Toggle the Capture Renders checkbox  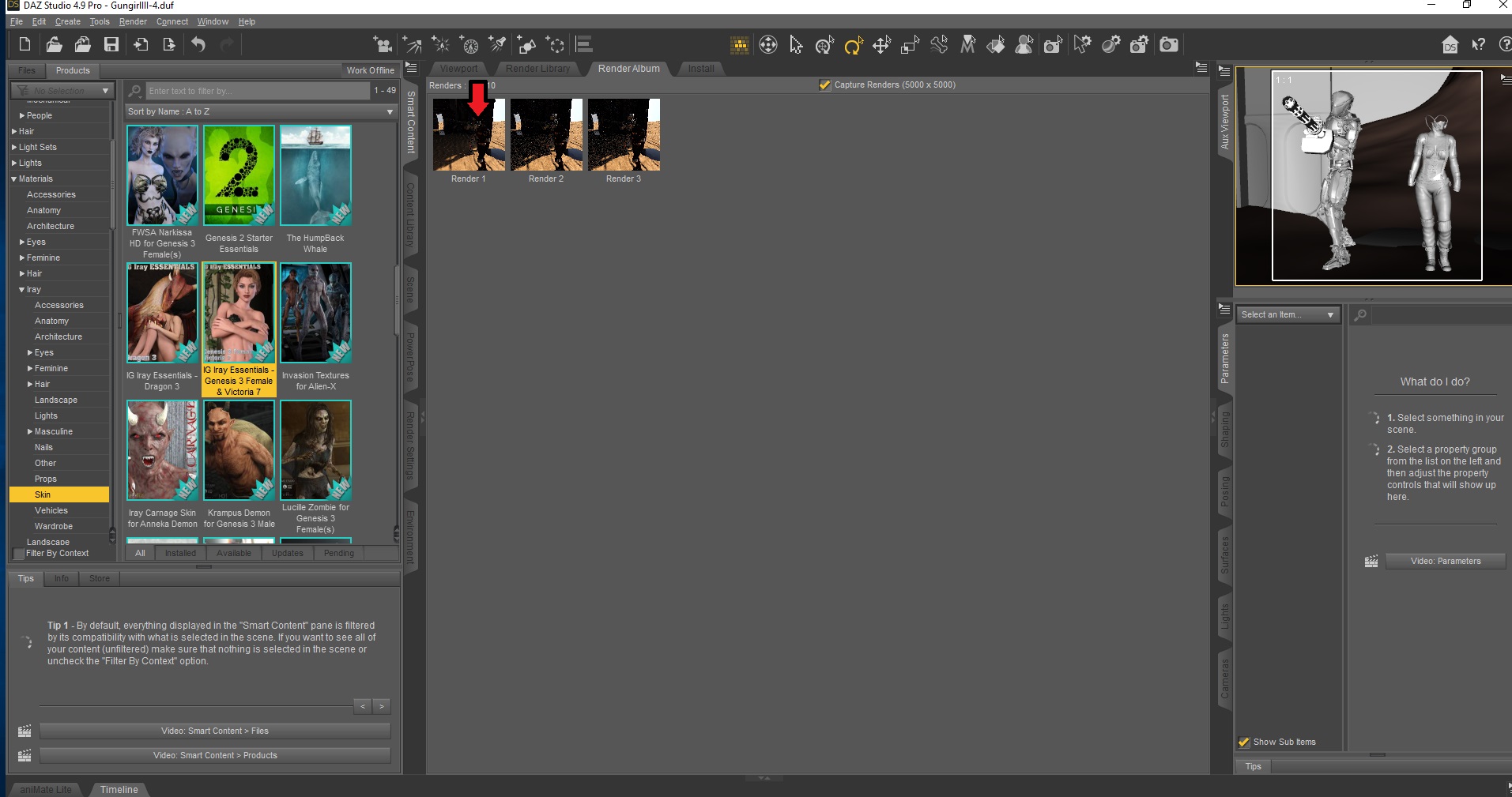tap(825, 85)
